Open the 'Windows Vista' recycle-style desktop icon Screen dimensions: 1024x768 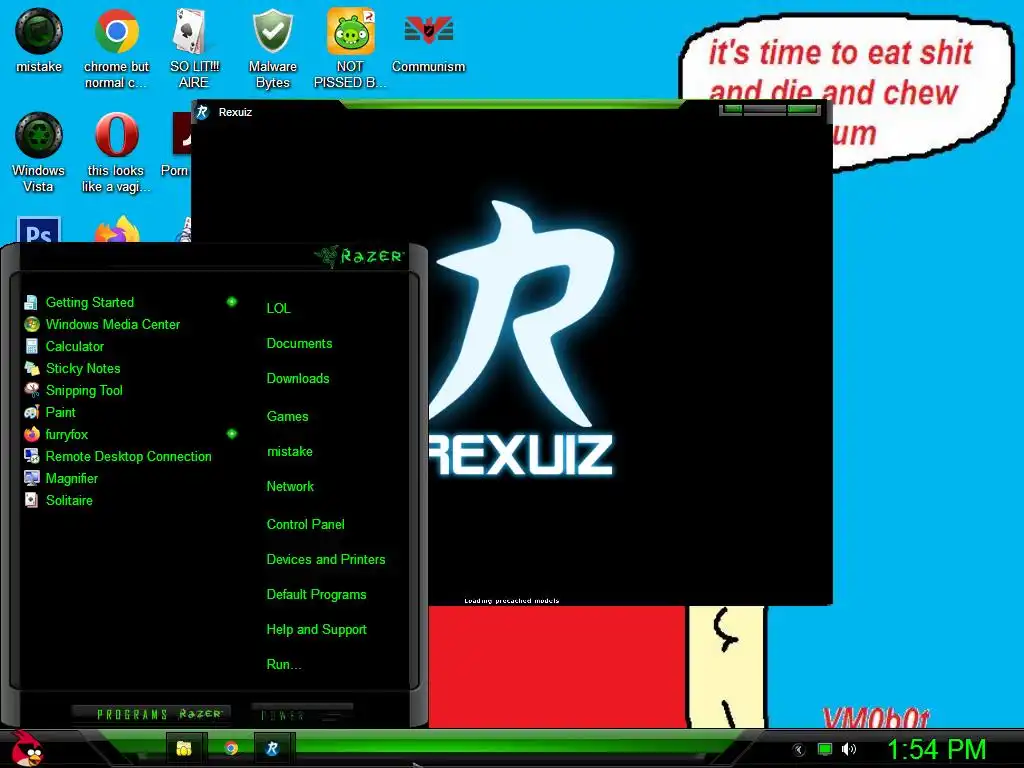coord(39,153)
